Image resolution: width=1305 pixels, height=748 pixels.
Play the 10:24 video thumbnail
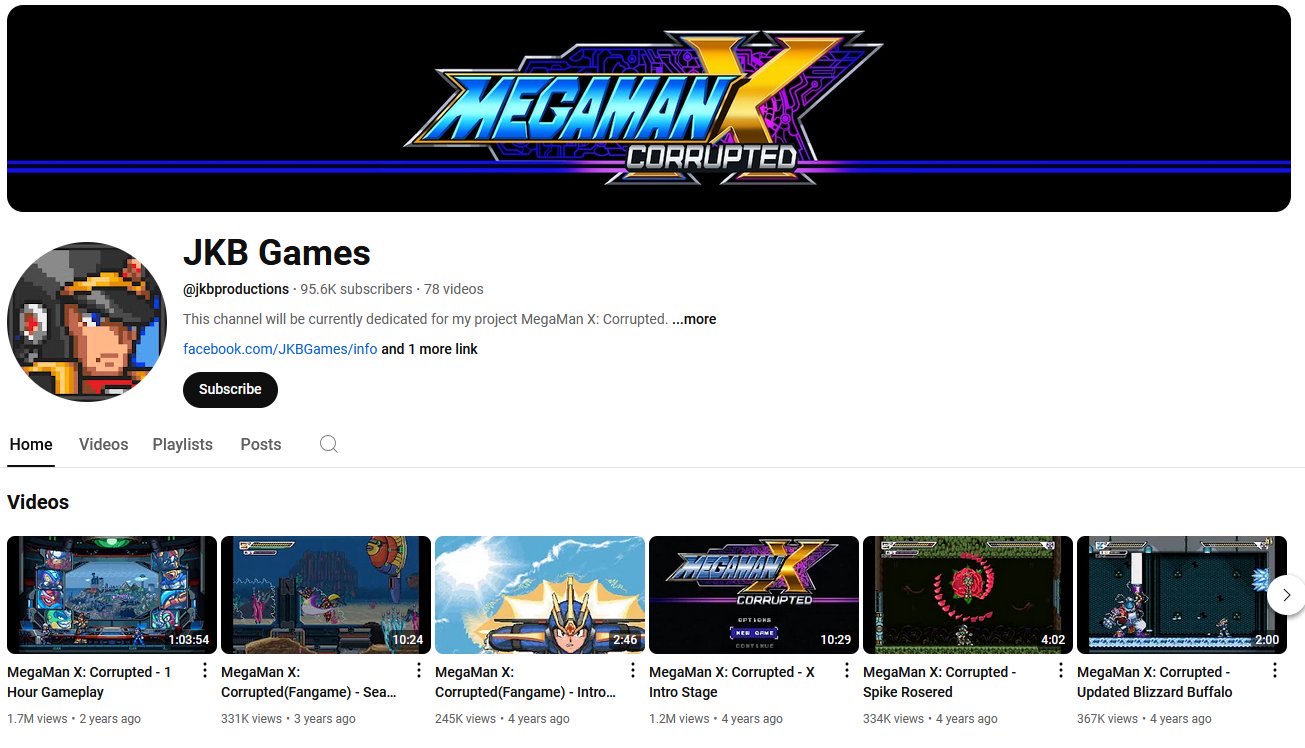326,595
